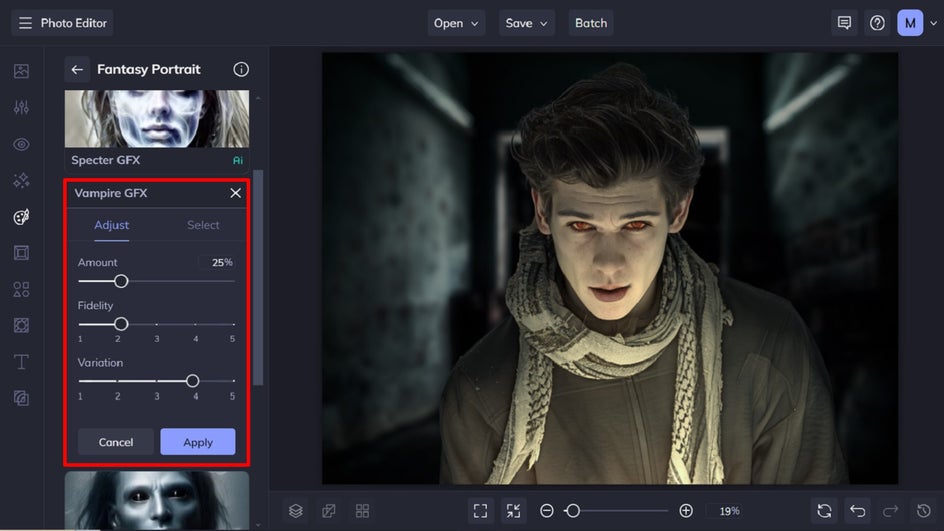The width and height of the screenshot is (944, 531).
Task: Redo the last action
Action: (x=890, y=511)
